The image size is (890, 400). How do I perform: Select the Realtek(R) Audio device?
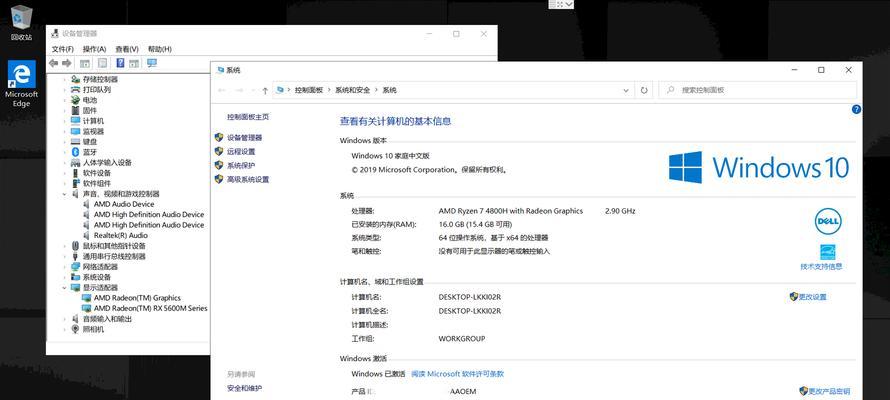pos(120,235)
